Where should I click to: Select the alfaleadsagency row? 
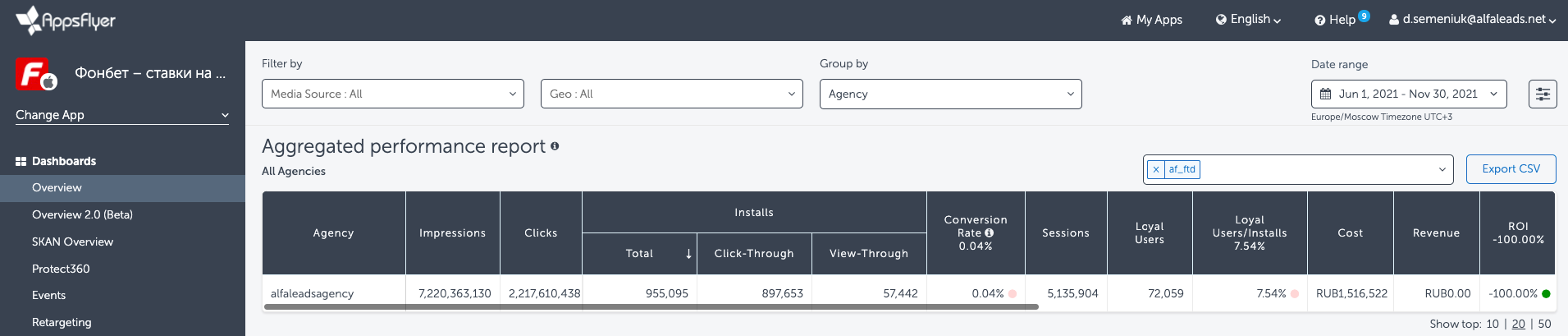pyautogui.click(x=908, y=293)
